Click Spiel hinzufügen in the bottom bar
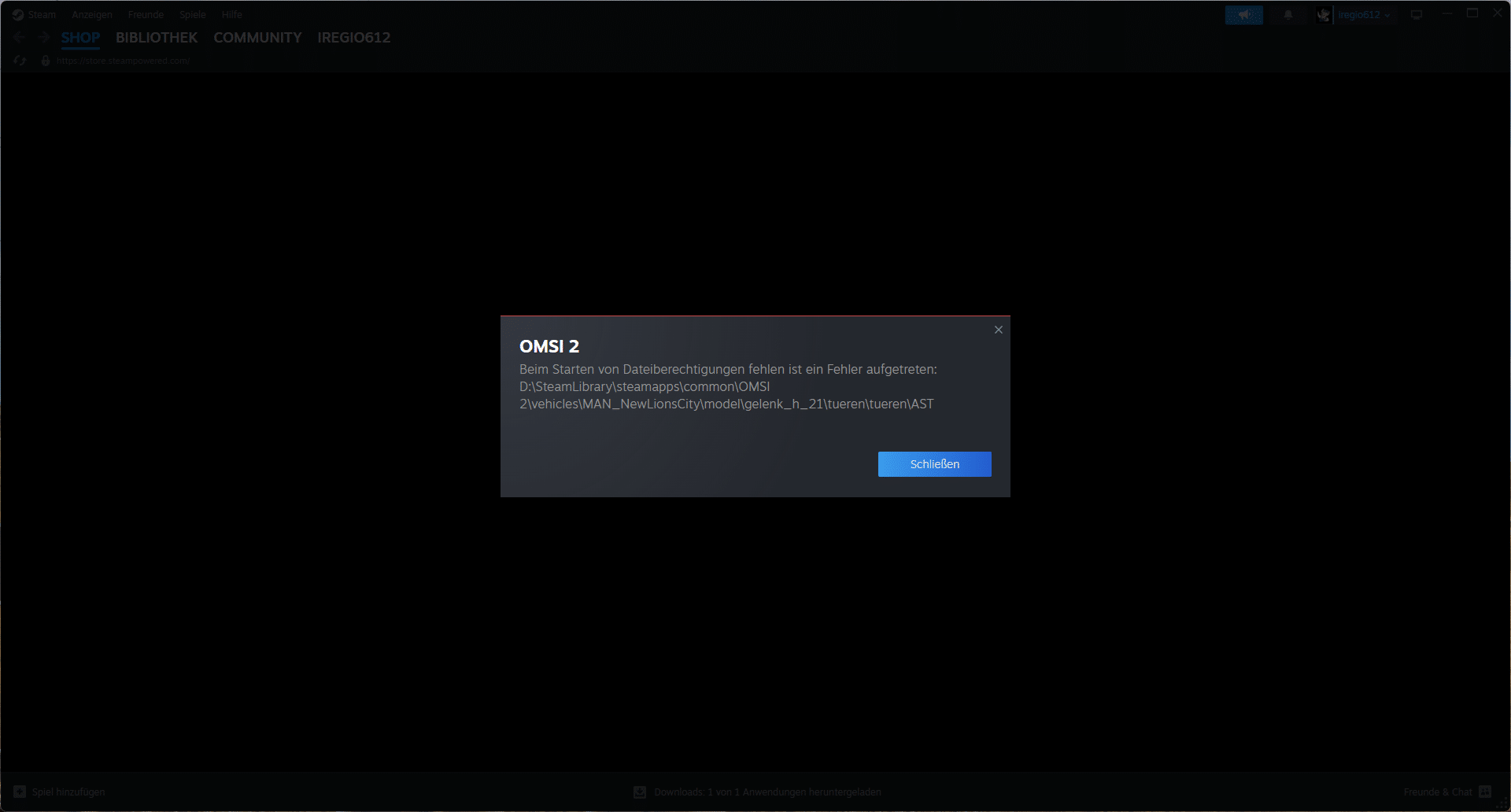This screenshot has height=812, width=1511. click(x=60, y=792)
